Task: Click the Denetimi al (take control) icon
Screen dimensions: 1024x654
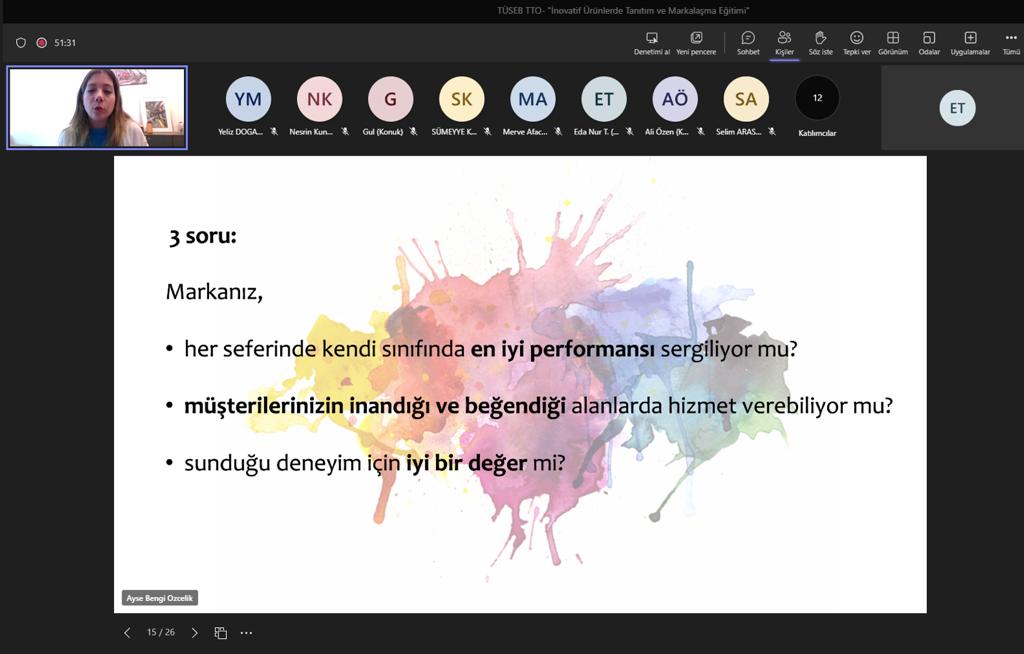Action: click(652, 39)
